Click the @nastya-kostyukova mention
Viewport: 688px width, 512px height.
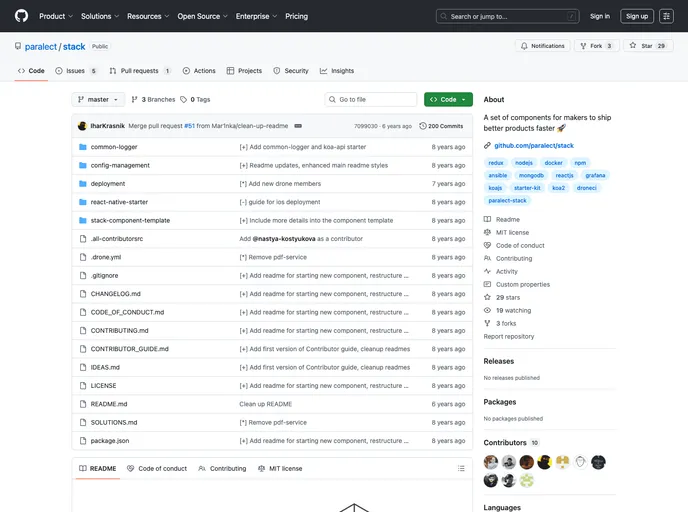284,239
